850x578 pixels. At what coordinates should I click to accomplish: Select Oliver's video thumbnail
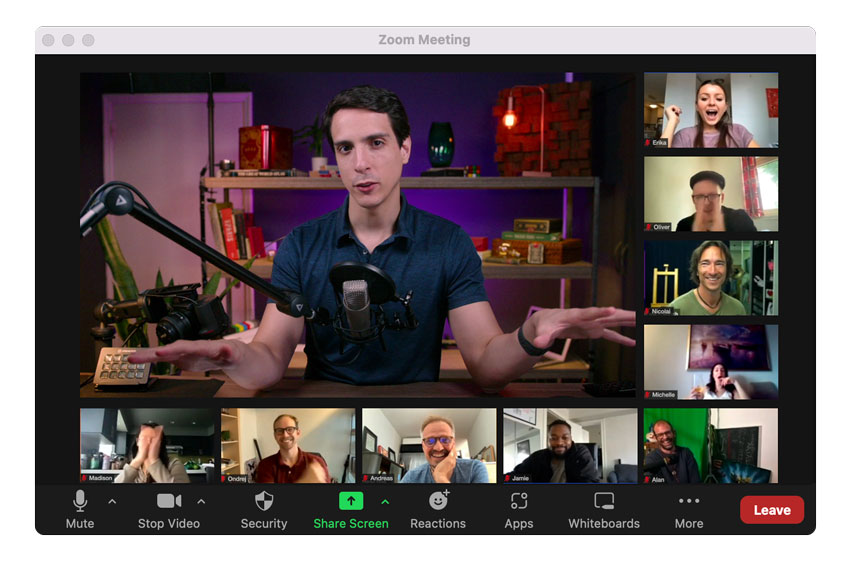click(x=710, y=194)
